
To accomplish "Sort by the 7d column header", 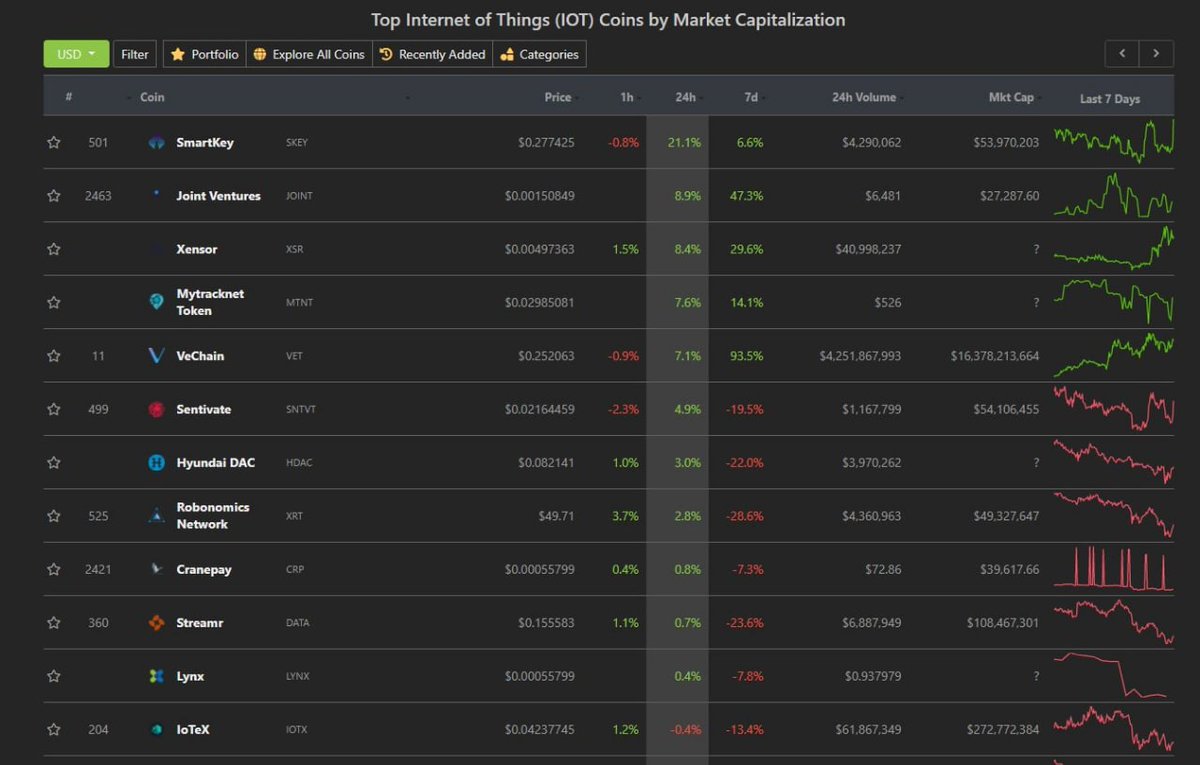I will click(751, 97).
